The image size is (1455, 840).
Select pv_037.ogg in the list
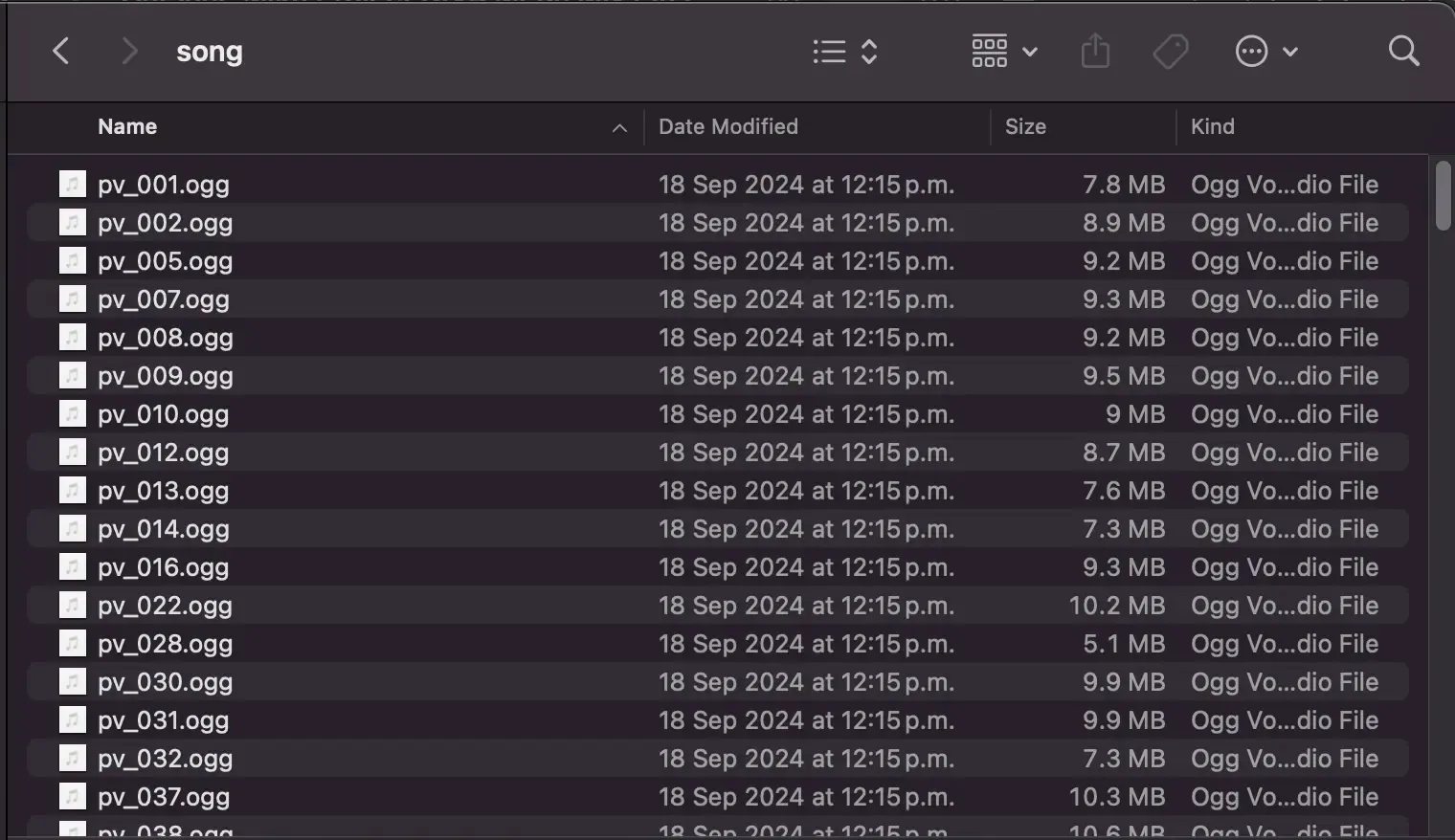tap(163, 797)
